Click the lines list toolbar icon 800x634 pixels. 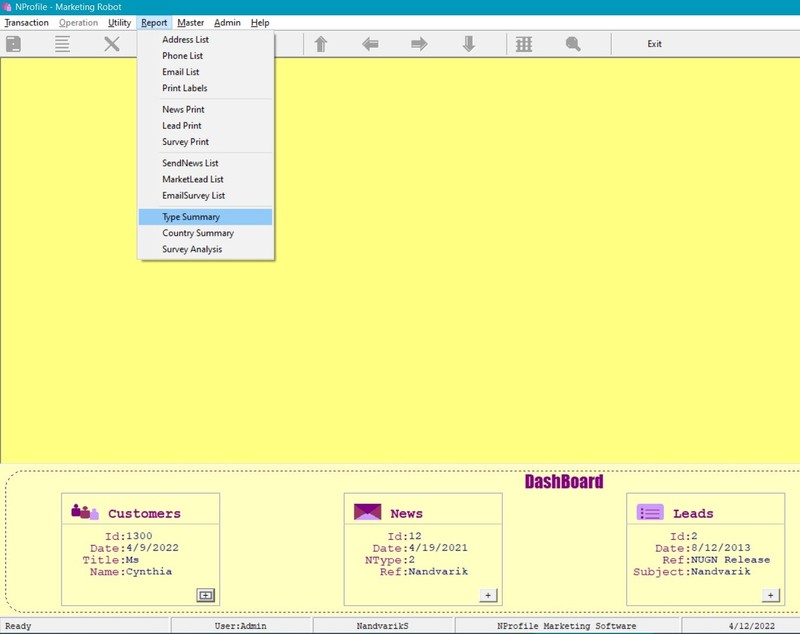click(62, 44)
